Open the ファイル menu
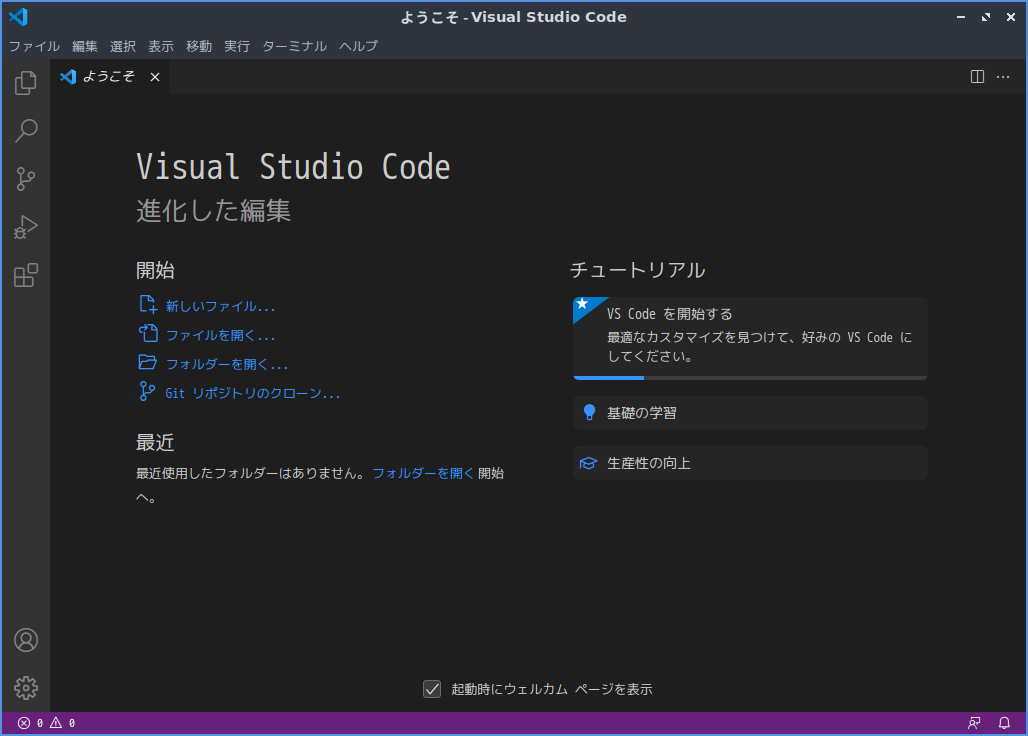The image size is (1028, 736). [x=34, y=46]
